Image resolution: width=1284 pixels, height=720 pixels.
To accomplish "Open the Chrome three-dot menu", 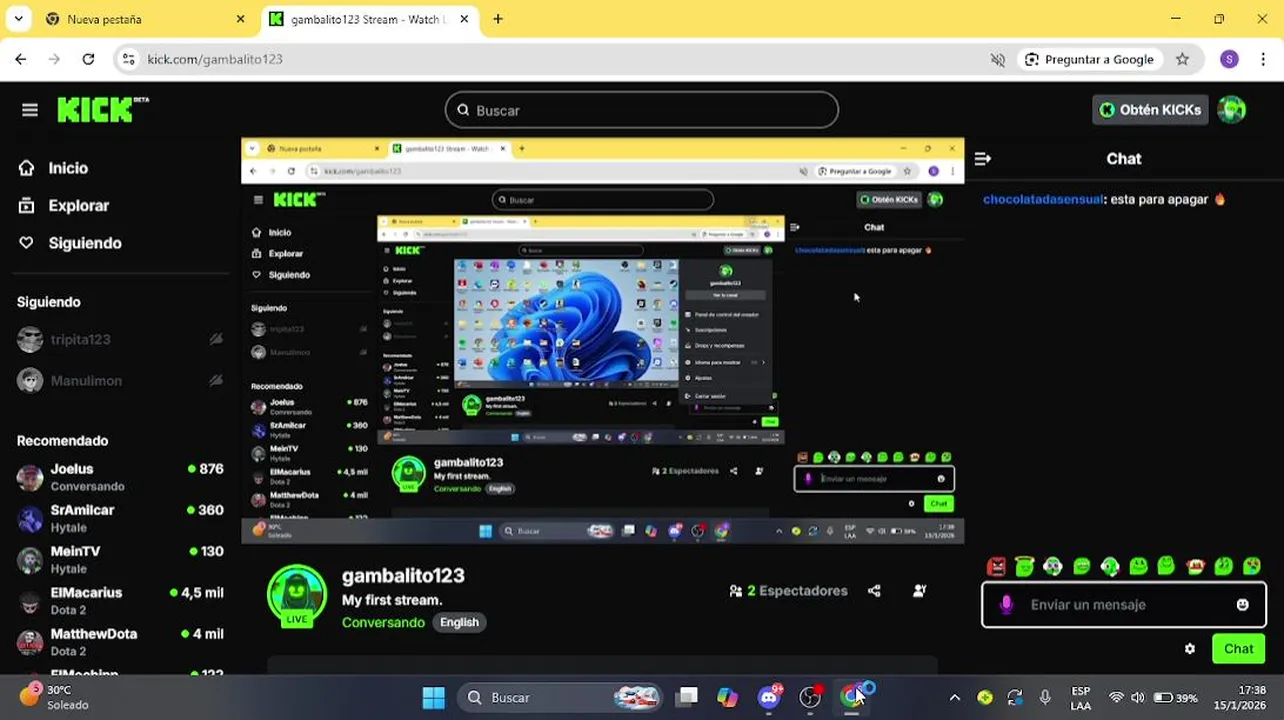I will pyautogui.click(x=1263, y=59).
